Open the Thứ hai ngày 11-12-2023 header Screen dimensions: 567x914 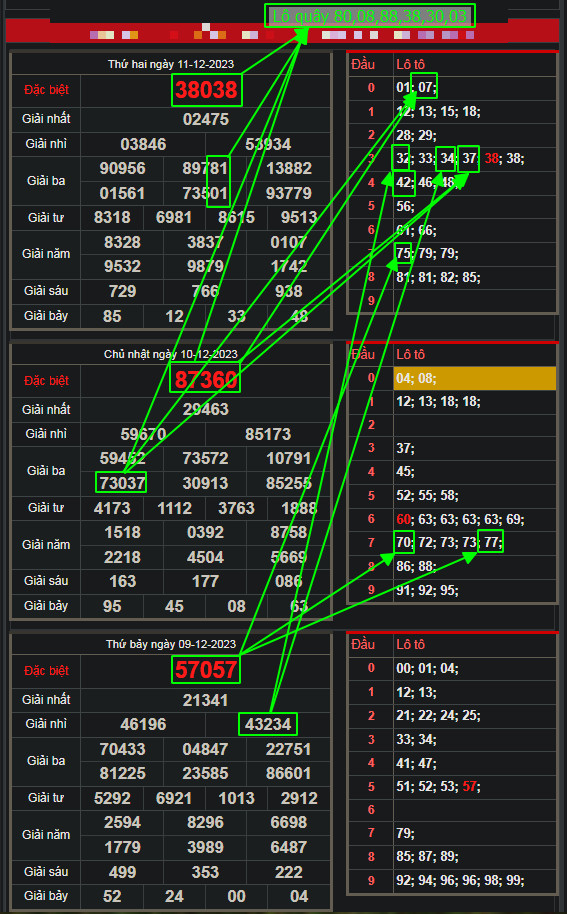[x=171, y=64]
